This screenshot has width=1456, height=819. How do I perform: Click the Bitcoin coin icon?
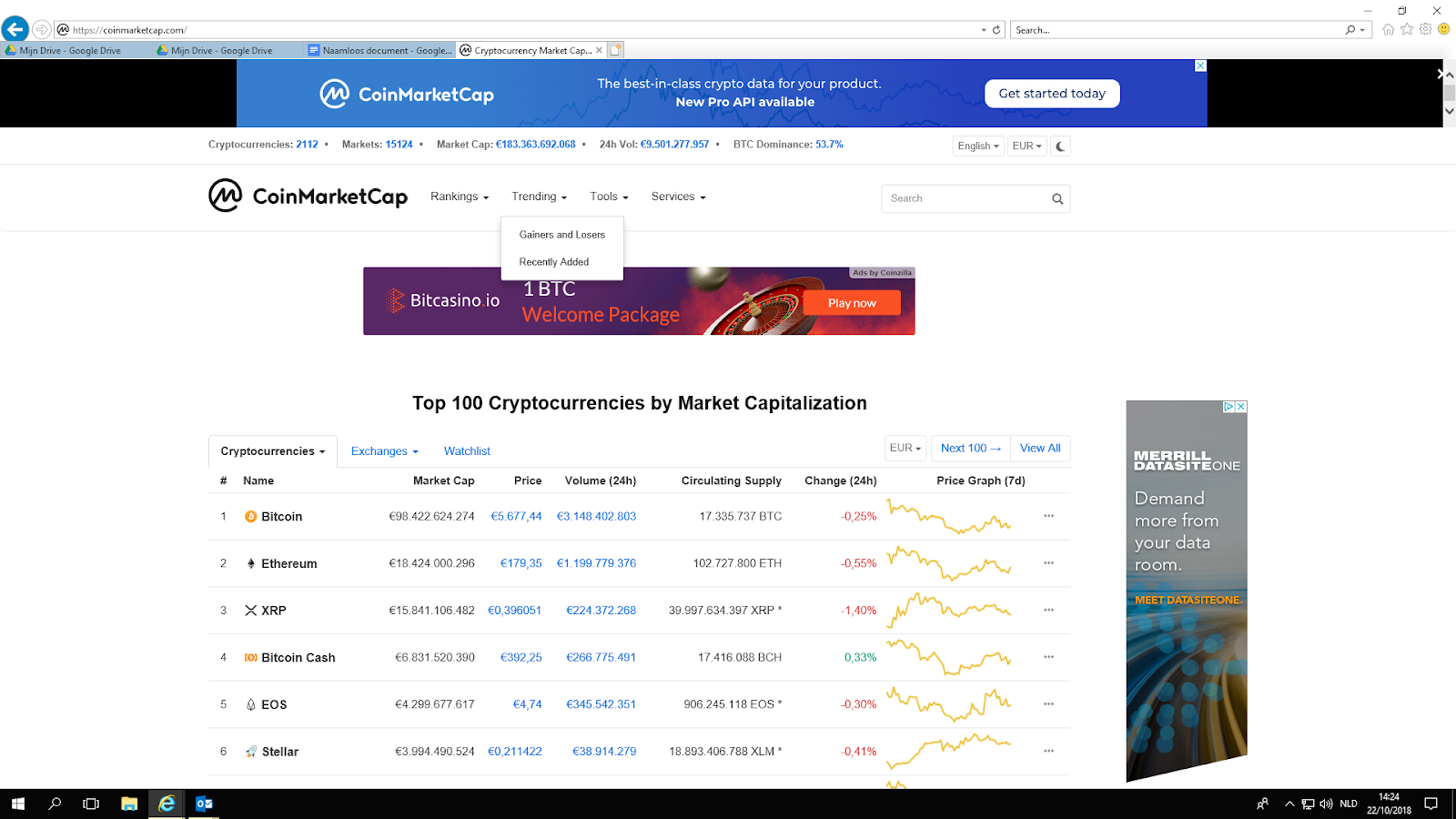[x=251, y=516]
